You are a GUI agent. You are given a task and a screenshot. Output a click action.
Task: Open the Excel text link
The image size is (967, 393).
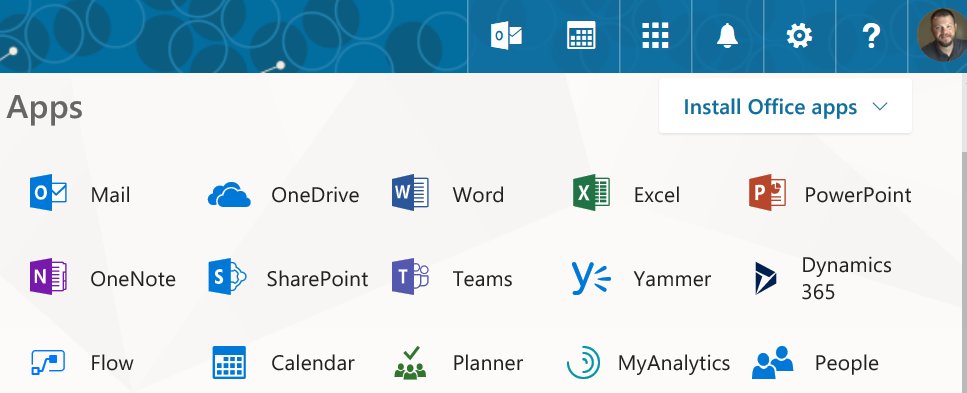pos(657,195)
